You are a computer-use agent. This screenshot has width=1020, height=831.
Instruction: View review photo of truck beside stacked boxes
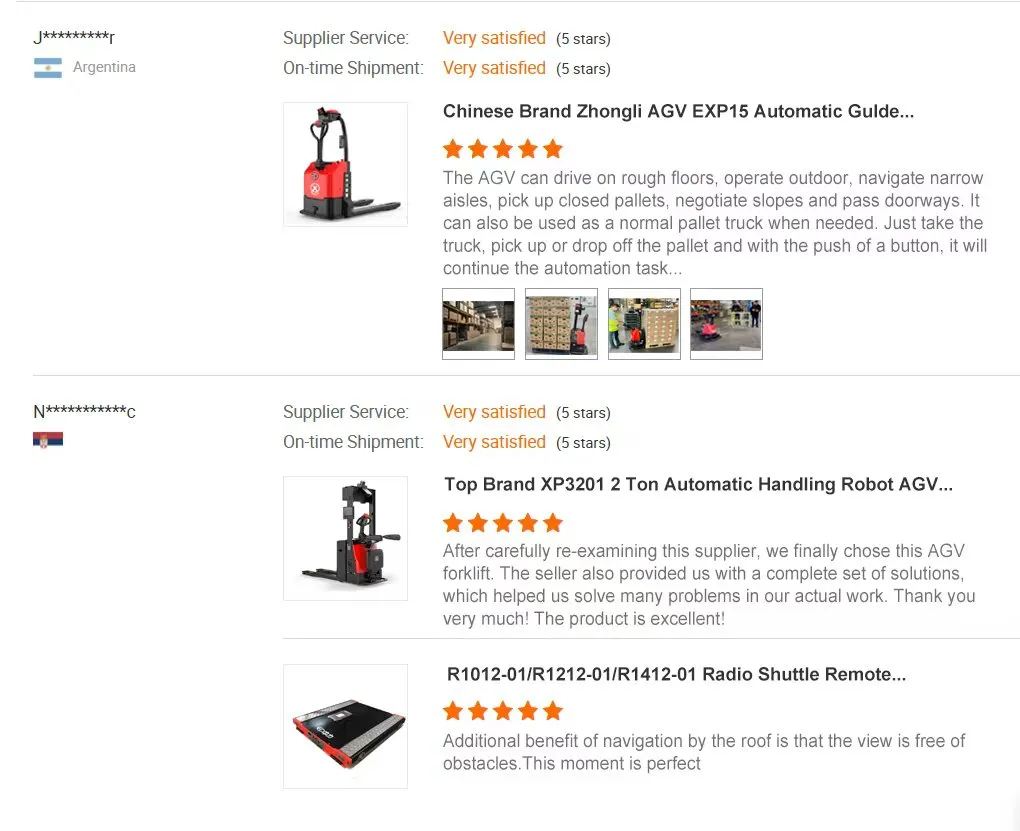[561, 324]
